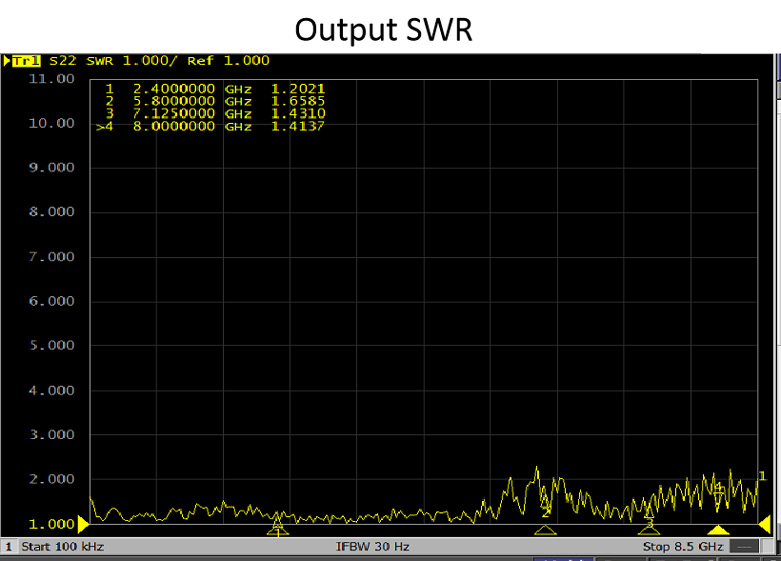Click the Start 100 kHz frequency field
781x561 pixels.
click(x=62, y=547)
